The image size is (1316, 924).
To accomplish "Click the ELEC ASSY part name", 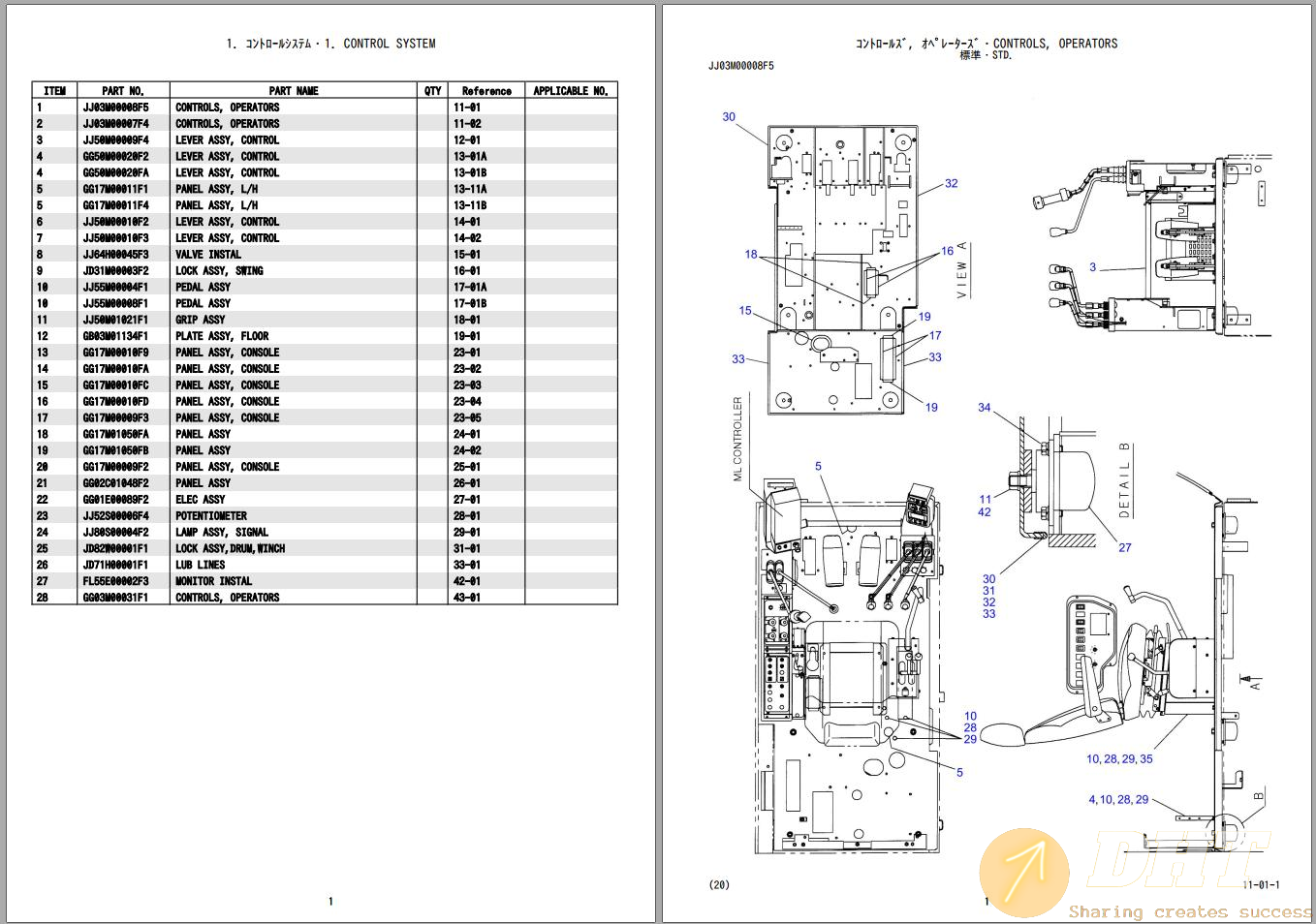I will pos(200,500).
